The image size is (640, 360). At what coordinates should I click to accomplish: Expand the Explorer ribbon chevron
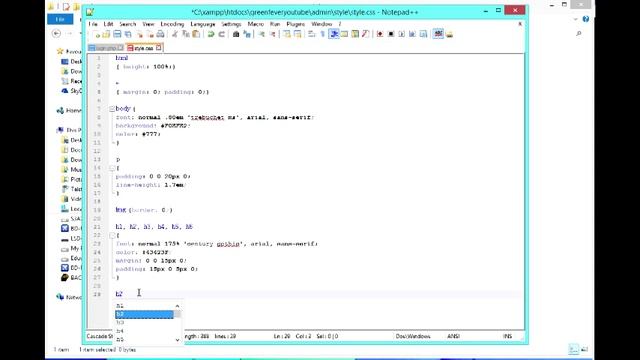click(576, 19)
